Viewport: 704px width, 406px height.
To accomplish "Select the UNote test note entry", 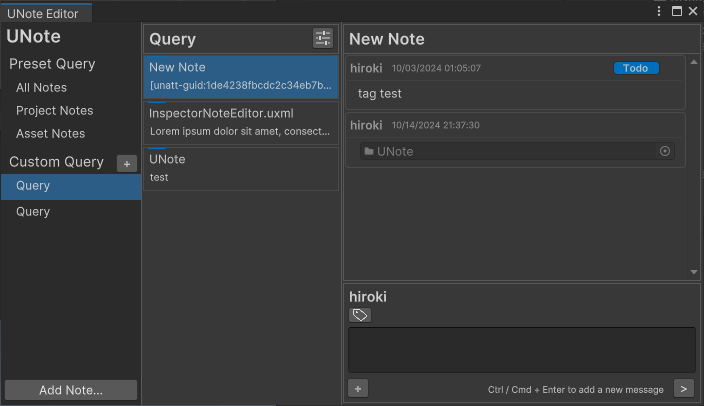I will [x=241, y=169].
